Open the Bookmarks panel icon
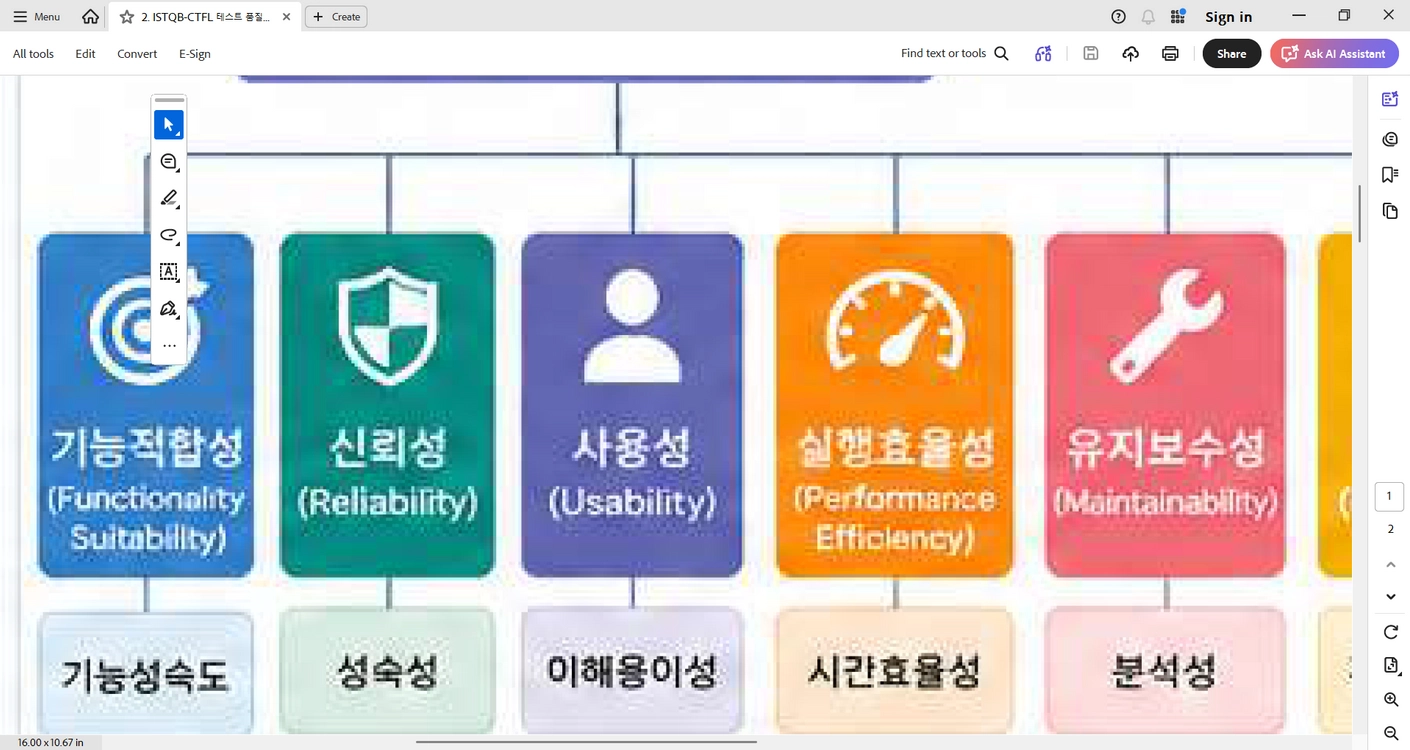This screenshot has width=1410, height=750. pos(1390,175)
